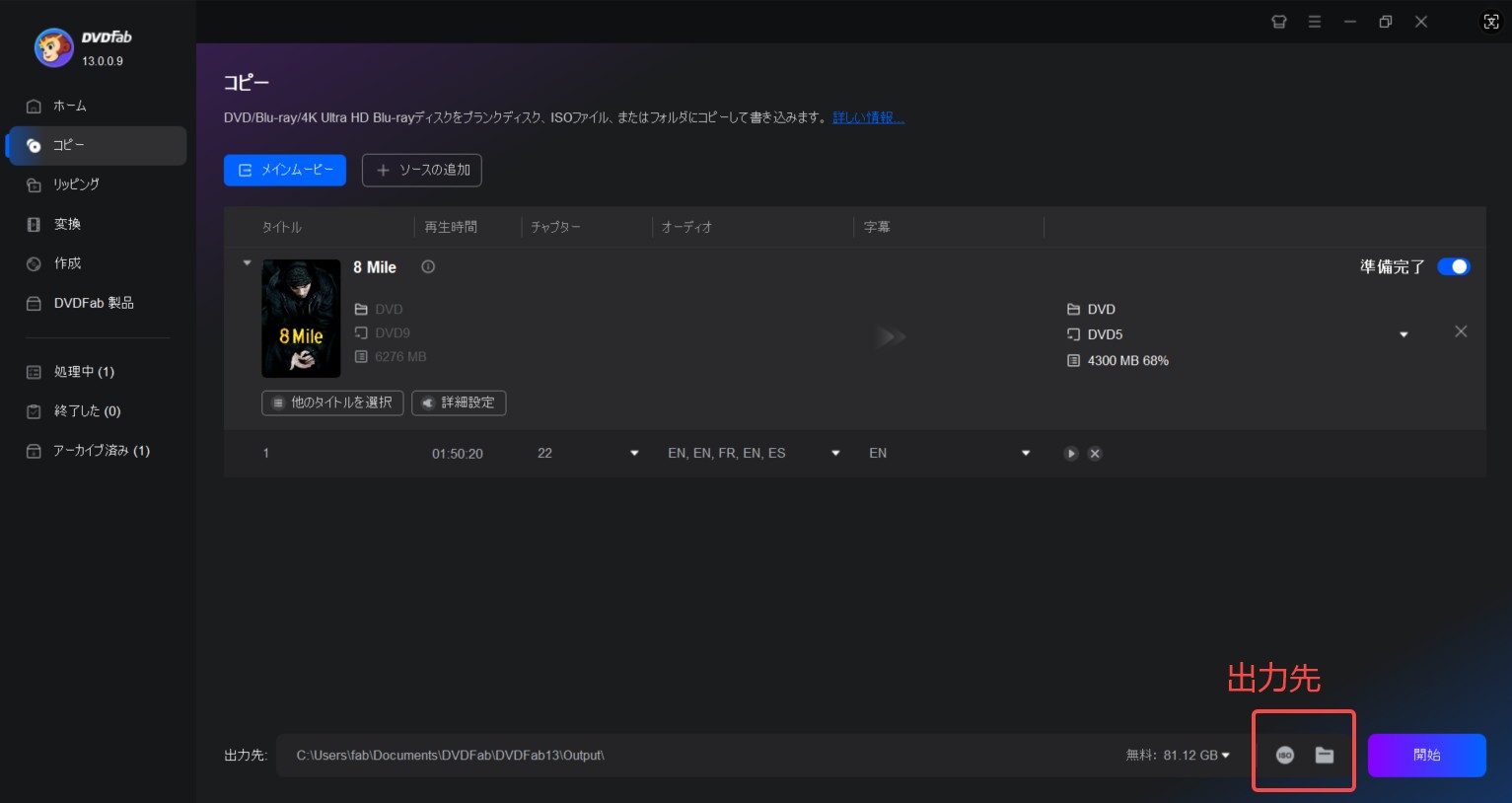Click the 再生時間 column header
This screenshot has width=1512, height=803.
point(451,227)
